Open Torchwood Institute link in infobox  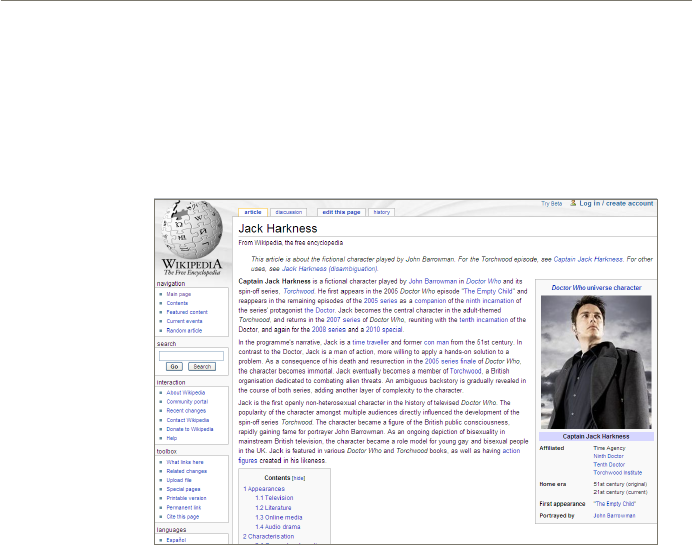tap(618, 473)
